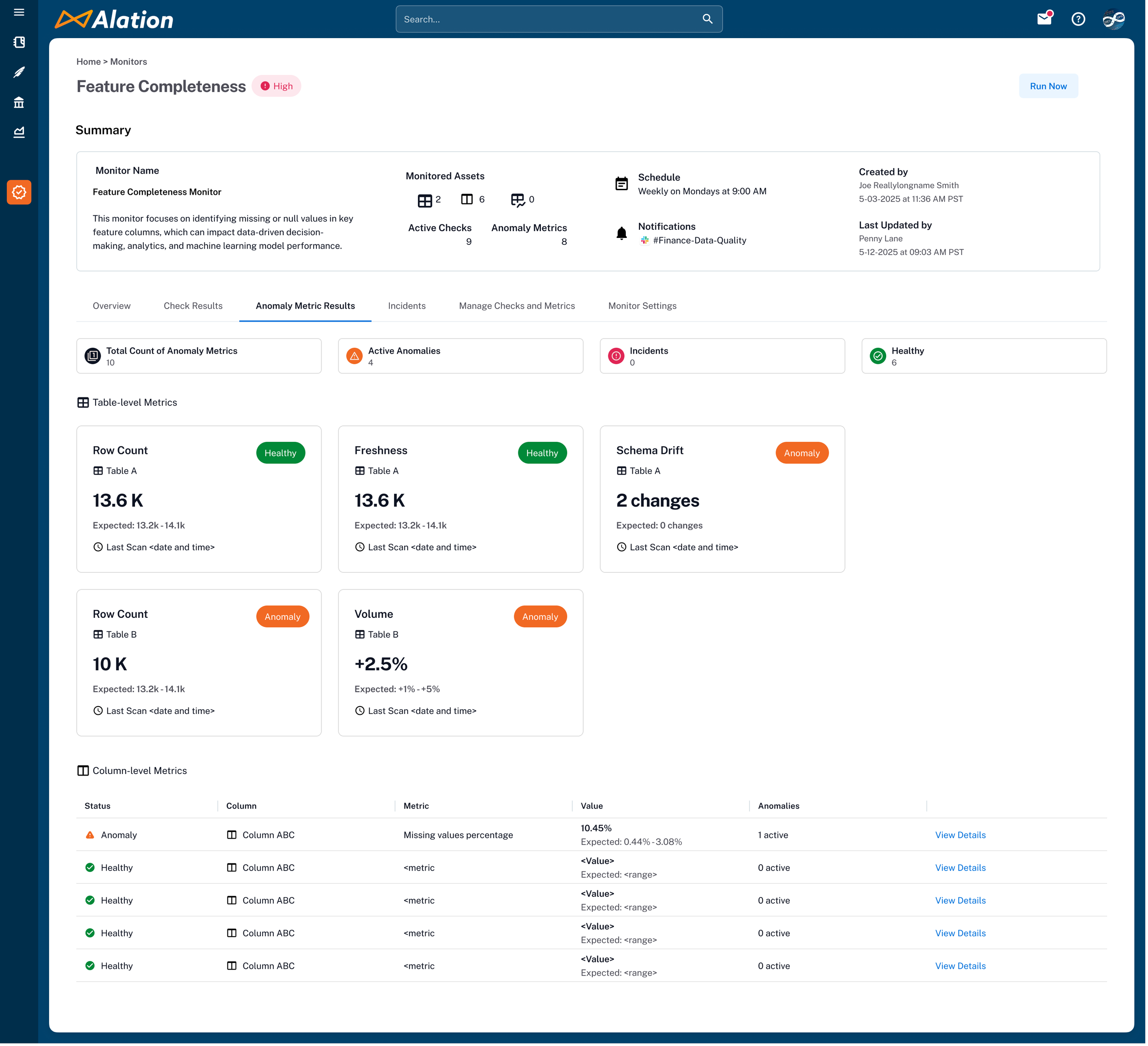Select the Active Anomalies summary tile
Image resolution: width=1148 pixels, height=1046 pixels.
tap(460, 356)
